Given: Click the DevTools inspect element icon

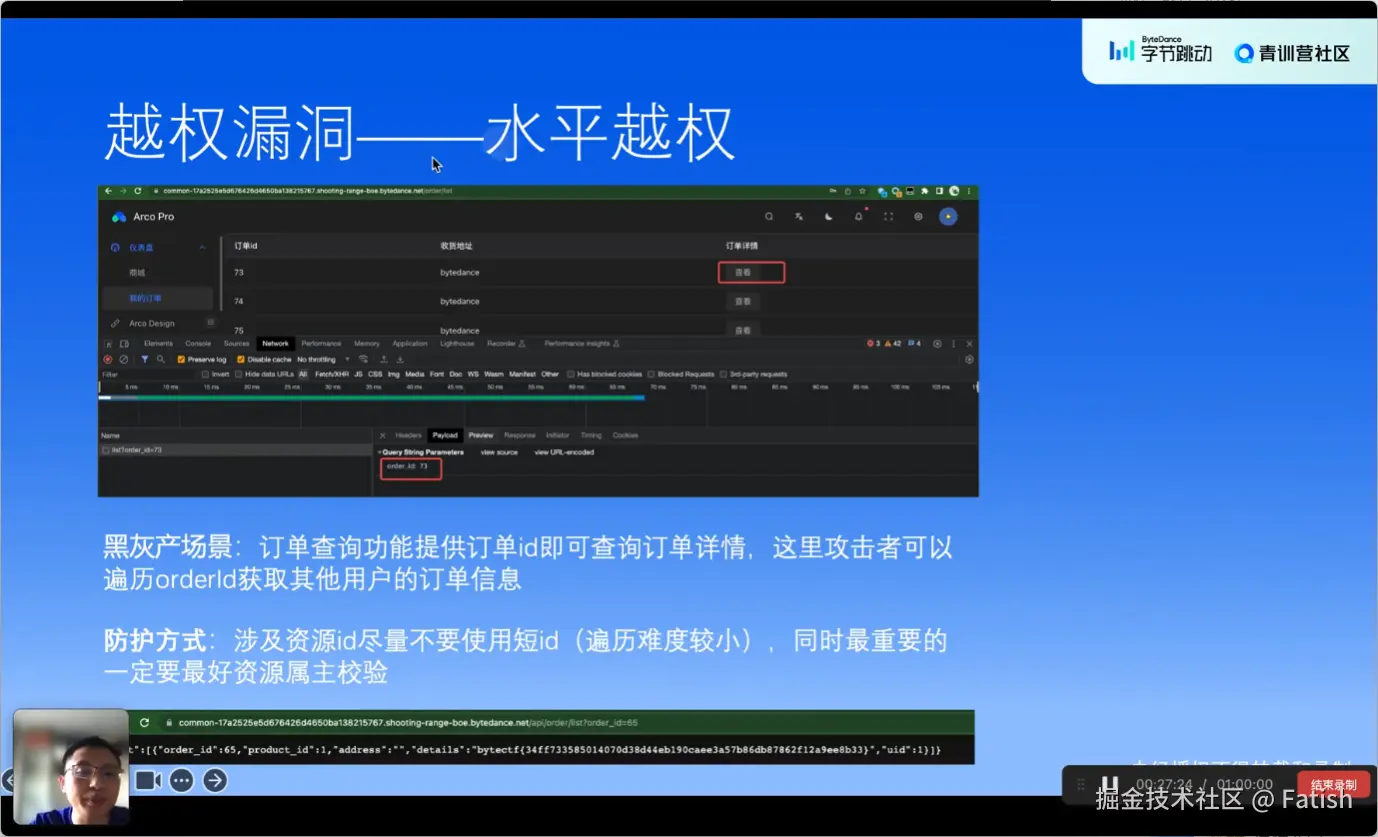Looking at the screenshot, I should (109, 344).
